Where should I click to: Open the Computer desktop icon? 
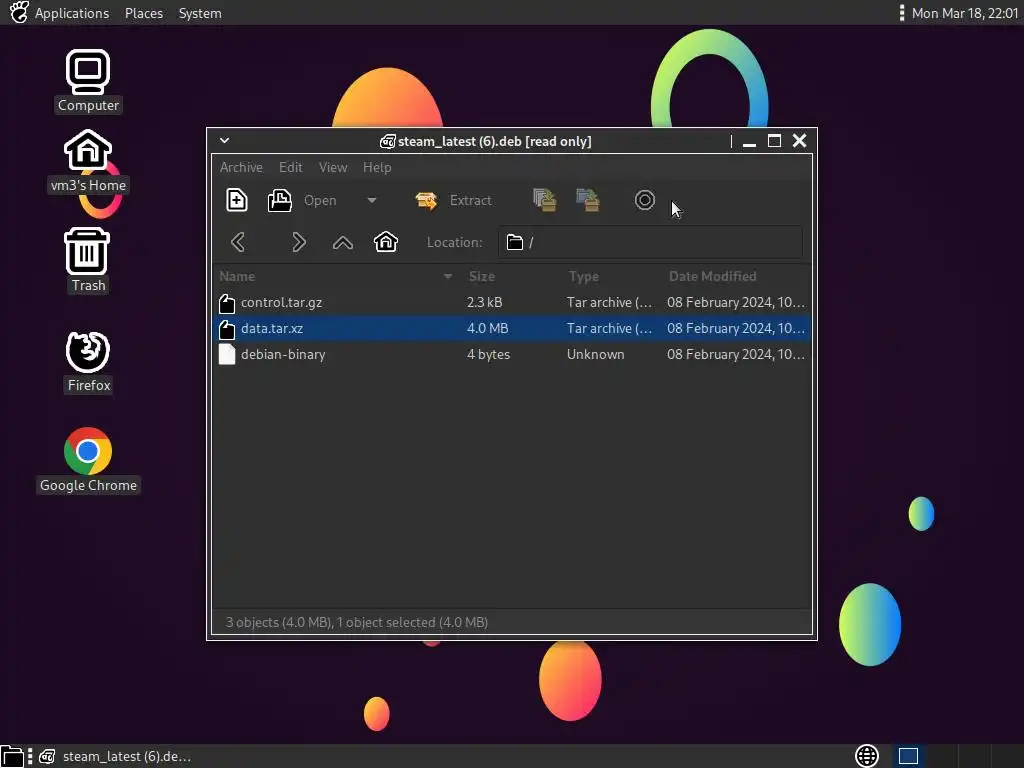(88, 81)
